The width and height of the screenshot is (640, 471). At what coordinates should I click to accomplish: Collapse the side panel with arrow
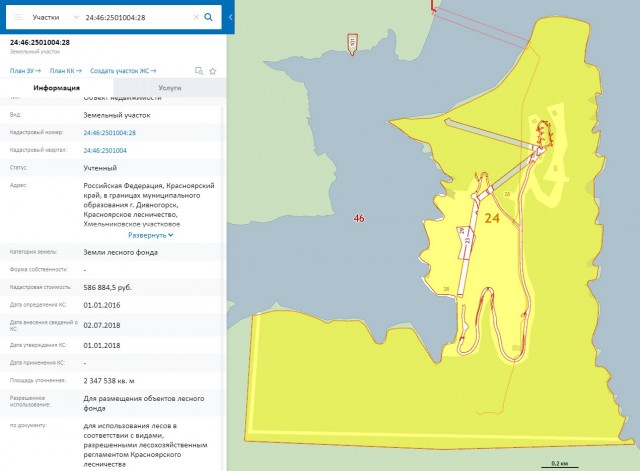click(x=231, y=17)
